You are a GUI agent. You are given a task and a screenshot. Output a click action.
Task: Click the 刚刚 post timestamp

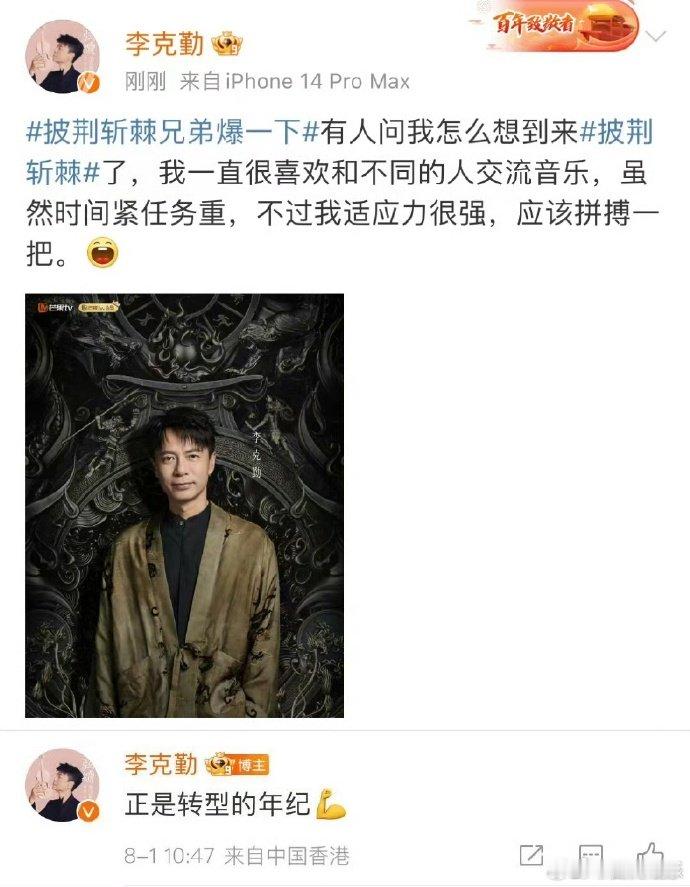(145, 82)
